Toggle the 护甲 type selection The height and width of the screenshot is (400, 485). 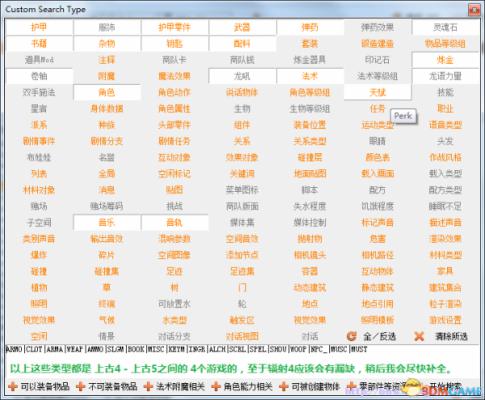pyautogui.click(x=39, y=27)
